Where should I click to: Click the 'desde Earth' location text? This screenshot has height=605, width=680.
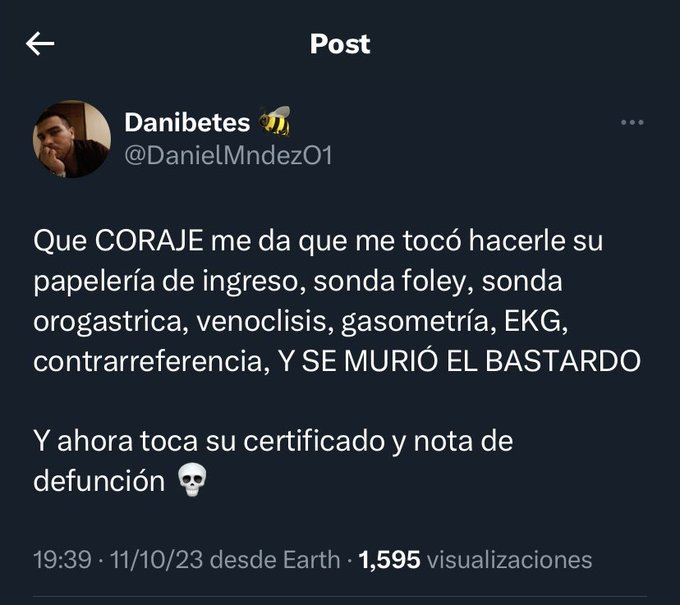275,559
